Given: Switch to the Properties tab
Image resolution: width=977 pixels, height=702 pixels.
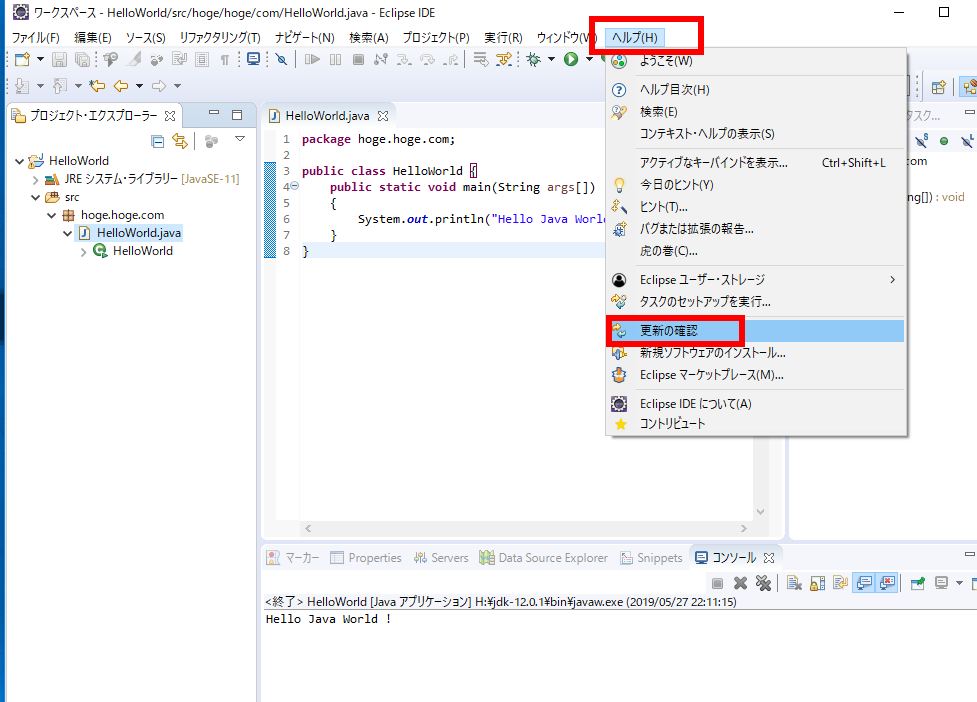Looking at the screenshot, I should click(366, 557).
